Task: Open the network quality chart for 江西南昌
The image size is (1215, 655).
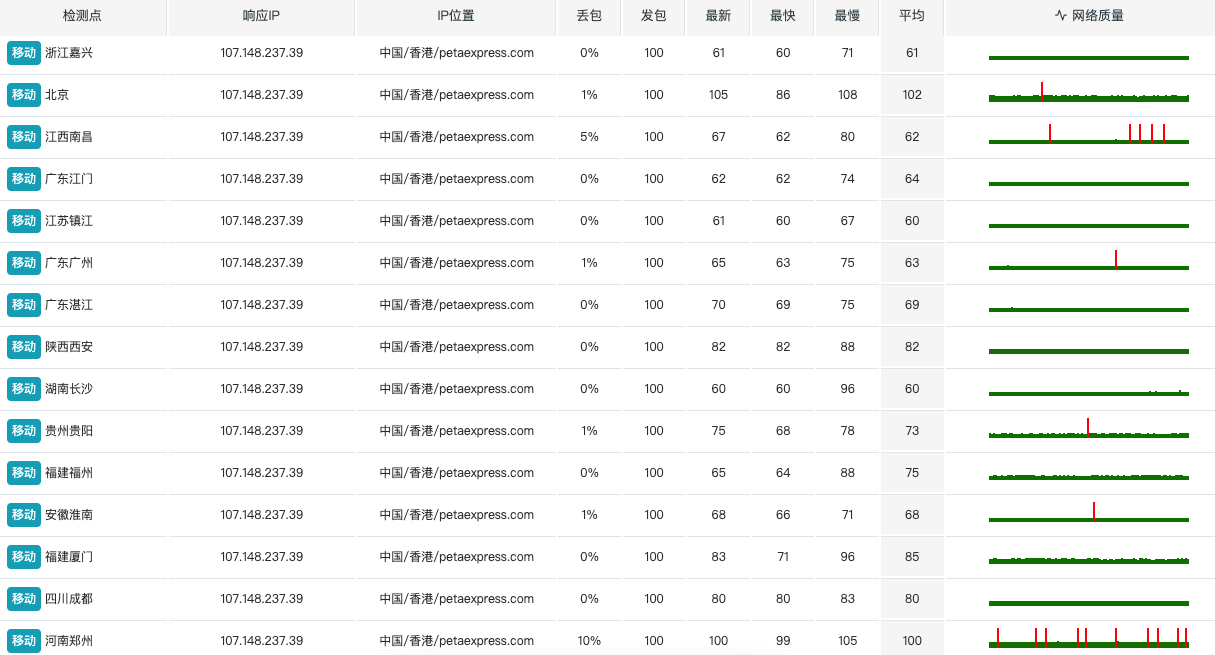Action: [x=1089, y=135]
